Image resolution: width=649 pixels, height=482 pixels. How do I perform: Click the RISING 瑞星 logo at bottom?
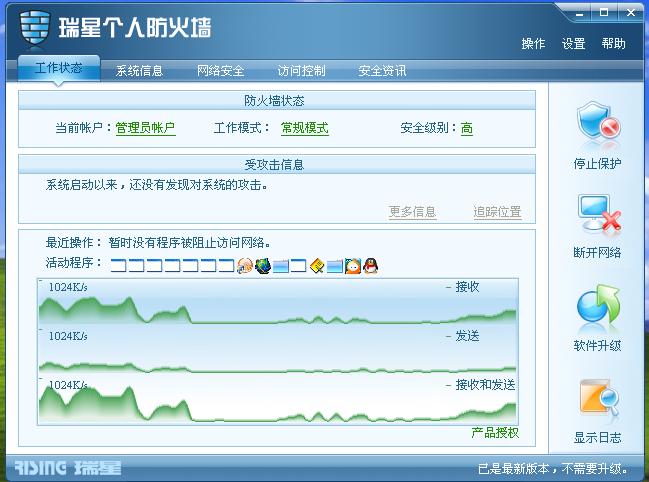pos(68,468)
